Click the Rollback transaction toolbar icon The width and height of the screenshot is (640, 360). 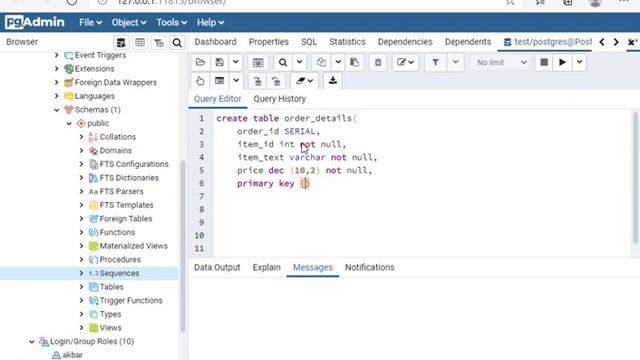[x=276, y=81]
